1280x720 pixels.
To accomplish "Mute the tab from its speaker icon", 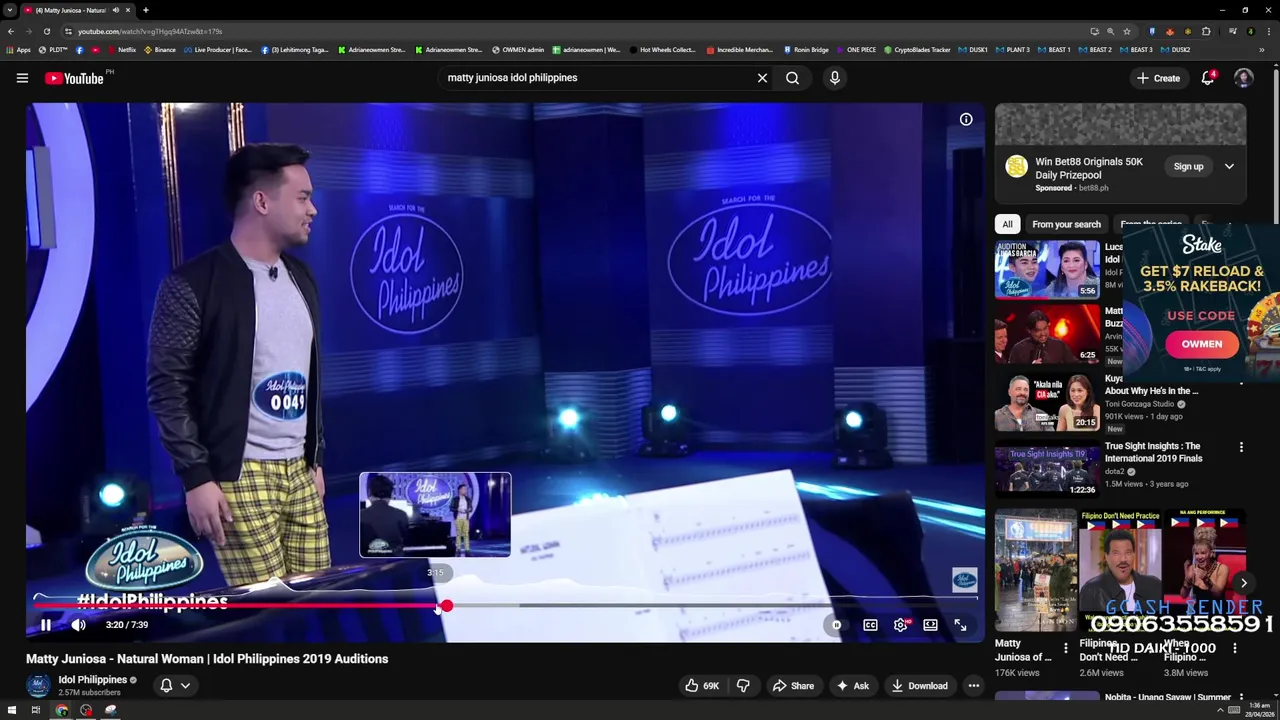I will pyautogui.click(x=115, y=10).
